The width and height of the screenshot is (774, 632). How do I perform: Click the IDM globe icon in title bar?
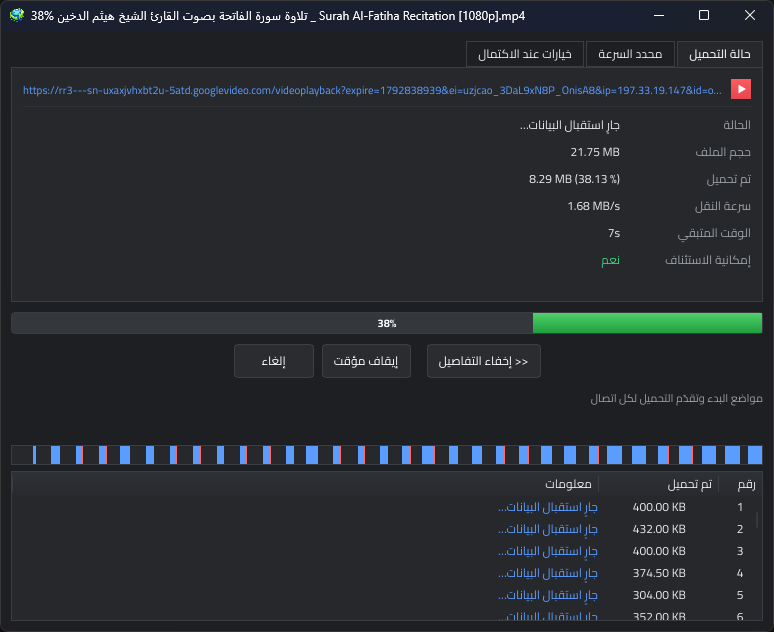coord(16,15)
